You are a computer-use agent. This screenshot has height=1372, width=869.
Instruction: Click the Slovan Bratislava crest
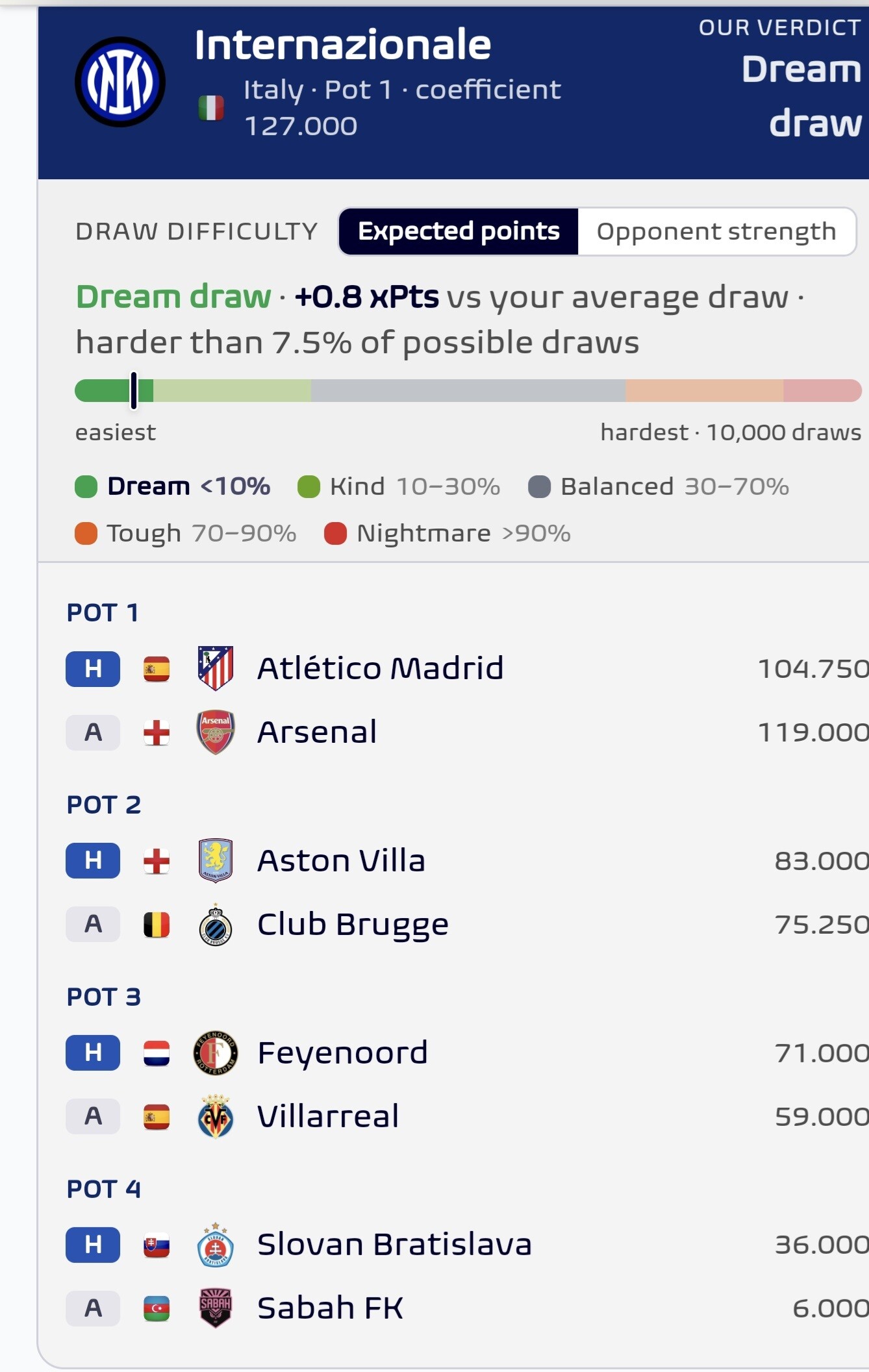tap(216, 1245)
